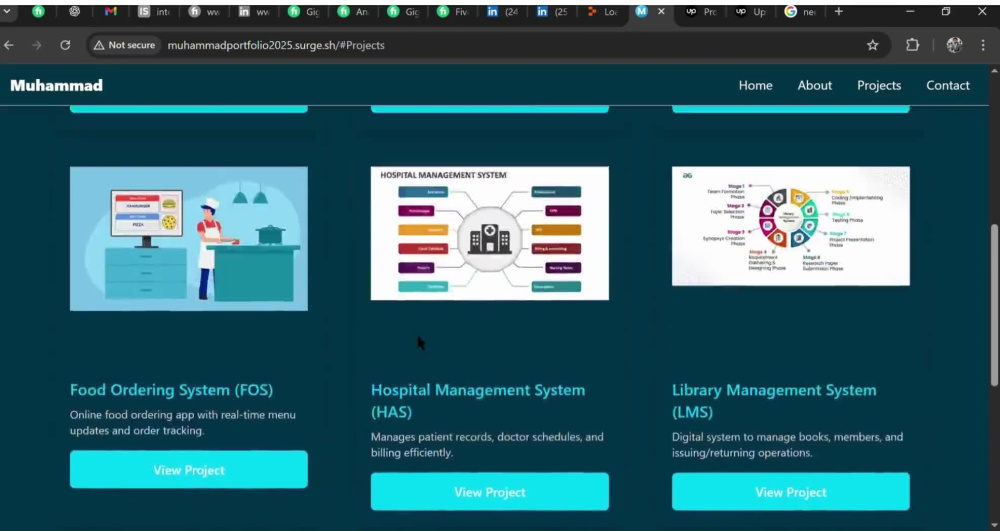
Task: Go to the Home nav link
Action: coord(755,85)
